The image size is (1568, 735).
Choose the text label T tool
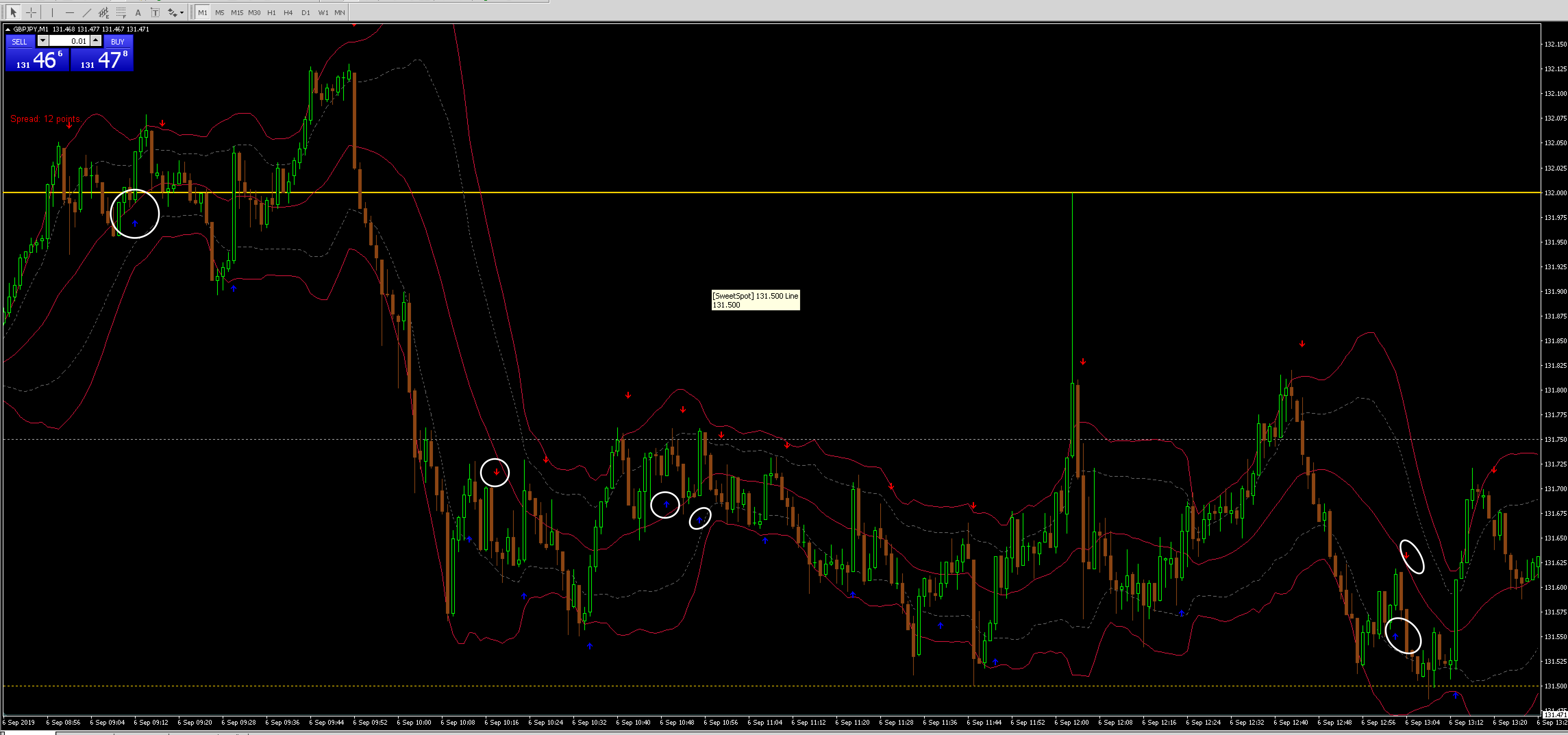pos(154,12)
